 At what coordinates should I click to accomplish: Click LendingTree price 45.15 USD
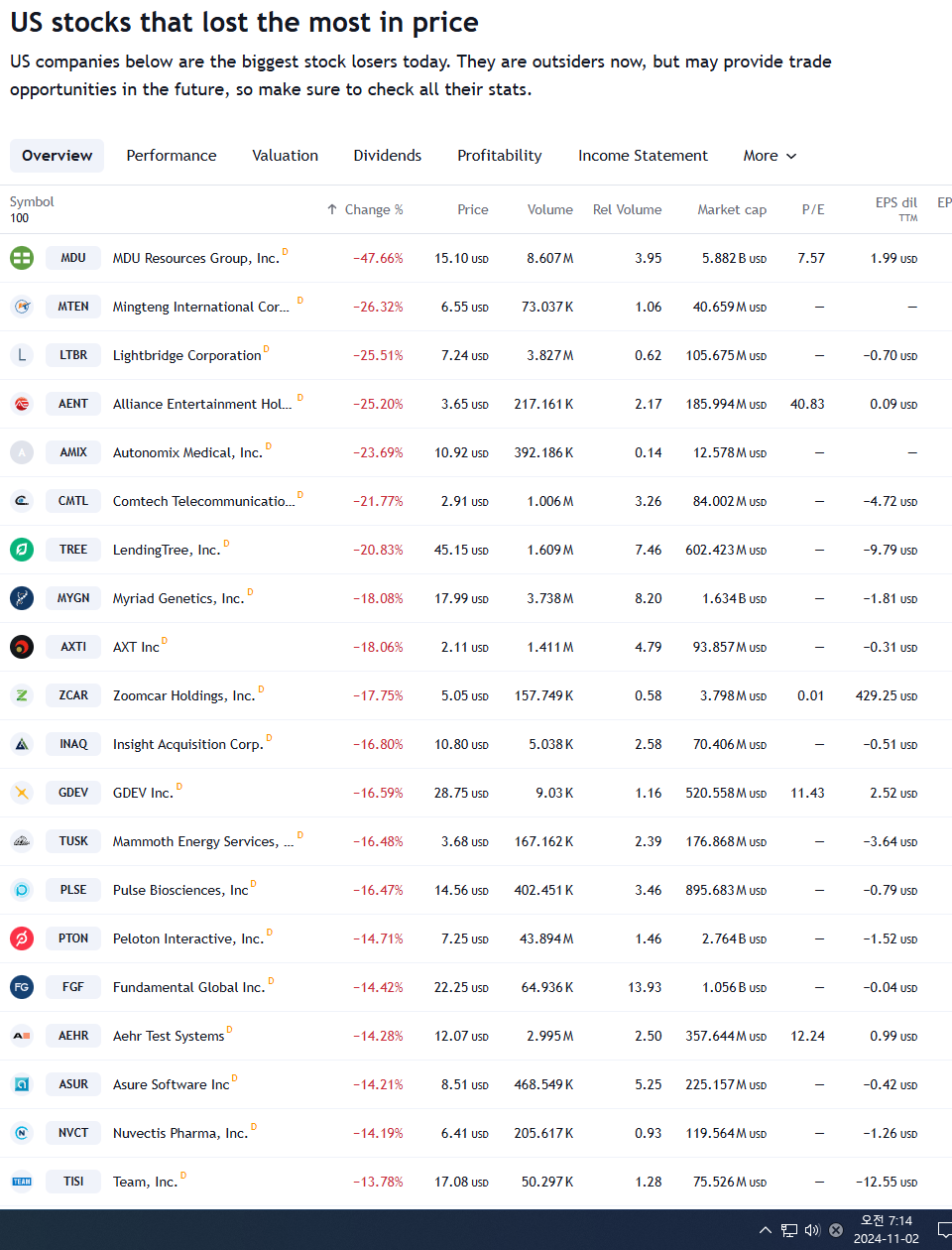[x=461, y=550]
